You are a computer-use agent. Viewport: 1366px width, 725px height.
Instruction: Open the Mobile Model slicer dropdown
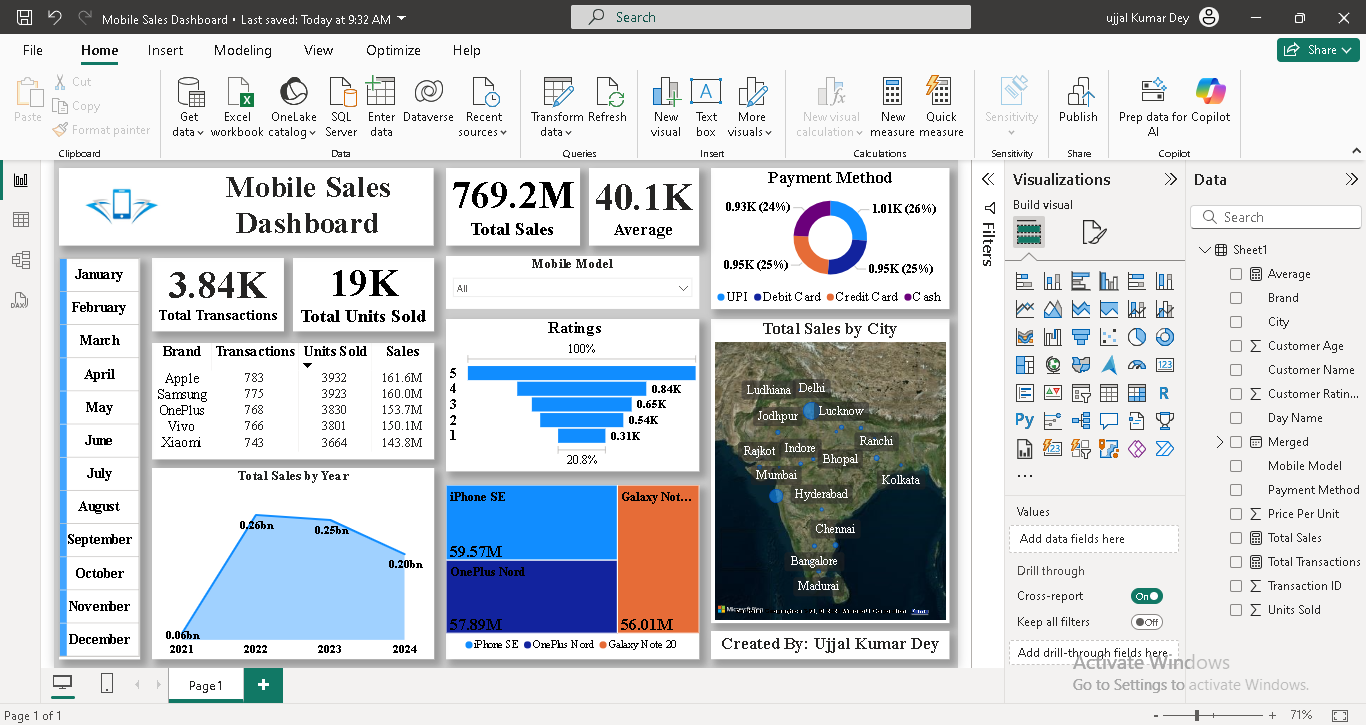tap(683, 288)
